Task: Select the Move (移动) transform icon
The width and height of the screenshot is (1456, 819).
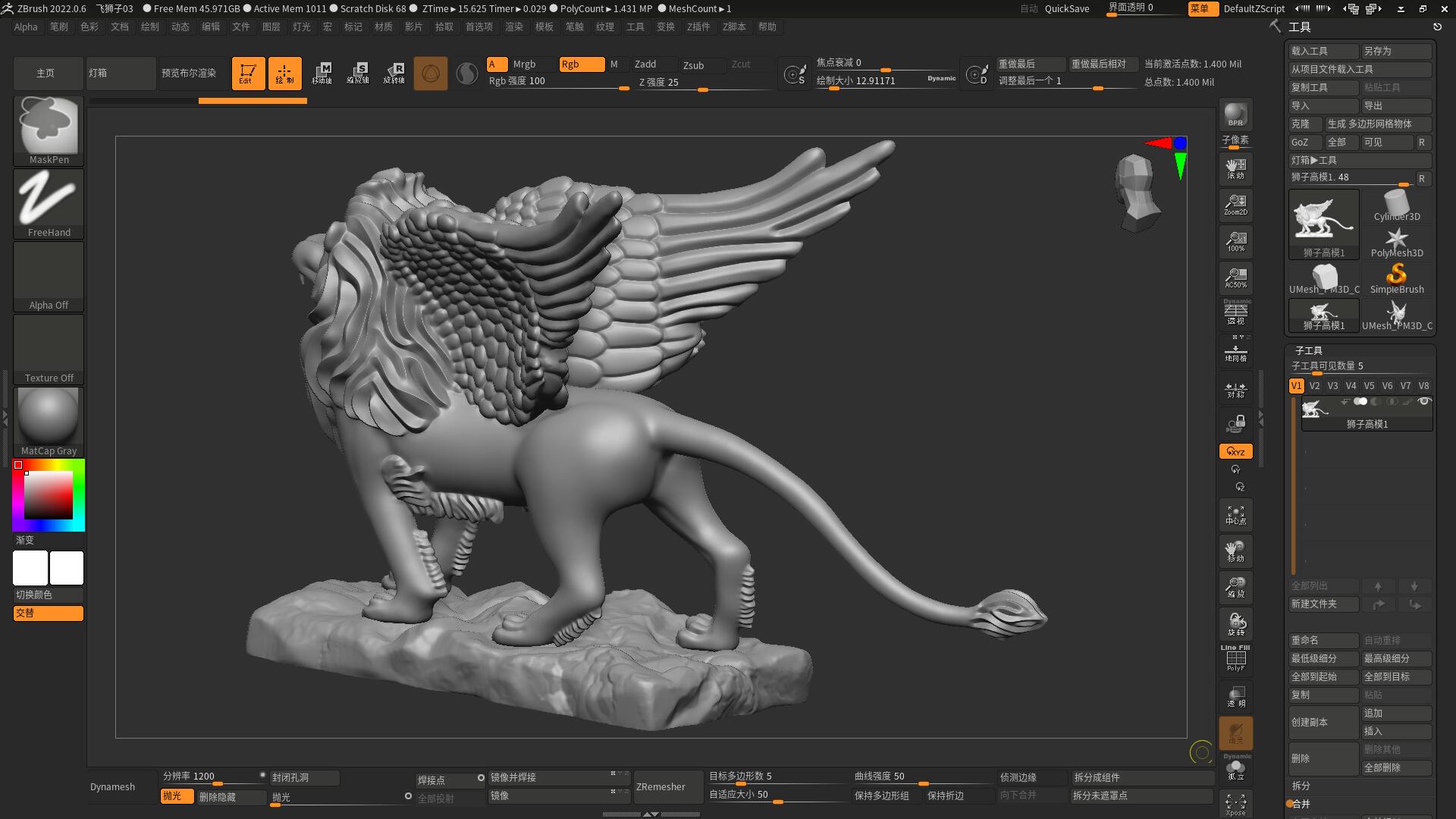Action: (x=1235, y=551)
